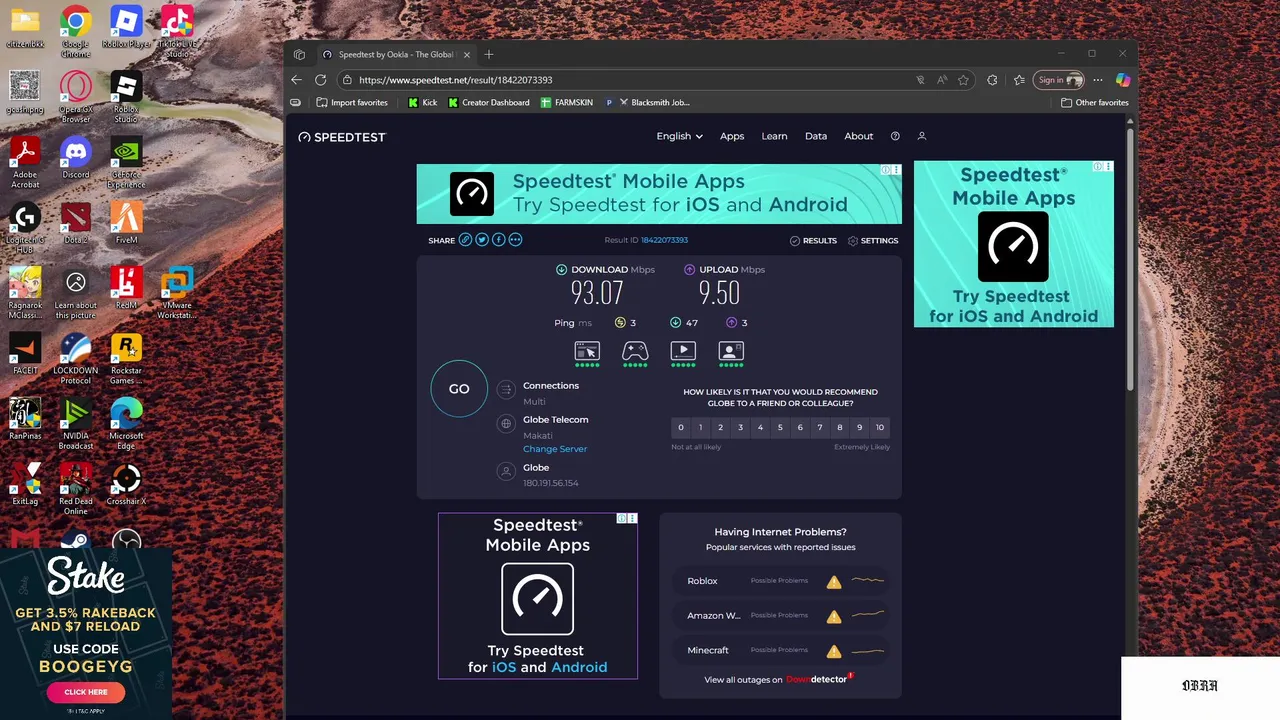The width and height of the screenshot is (1280, 720).
Task: Open GeForce Experience desktop icon
Action: point(126,162)
